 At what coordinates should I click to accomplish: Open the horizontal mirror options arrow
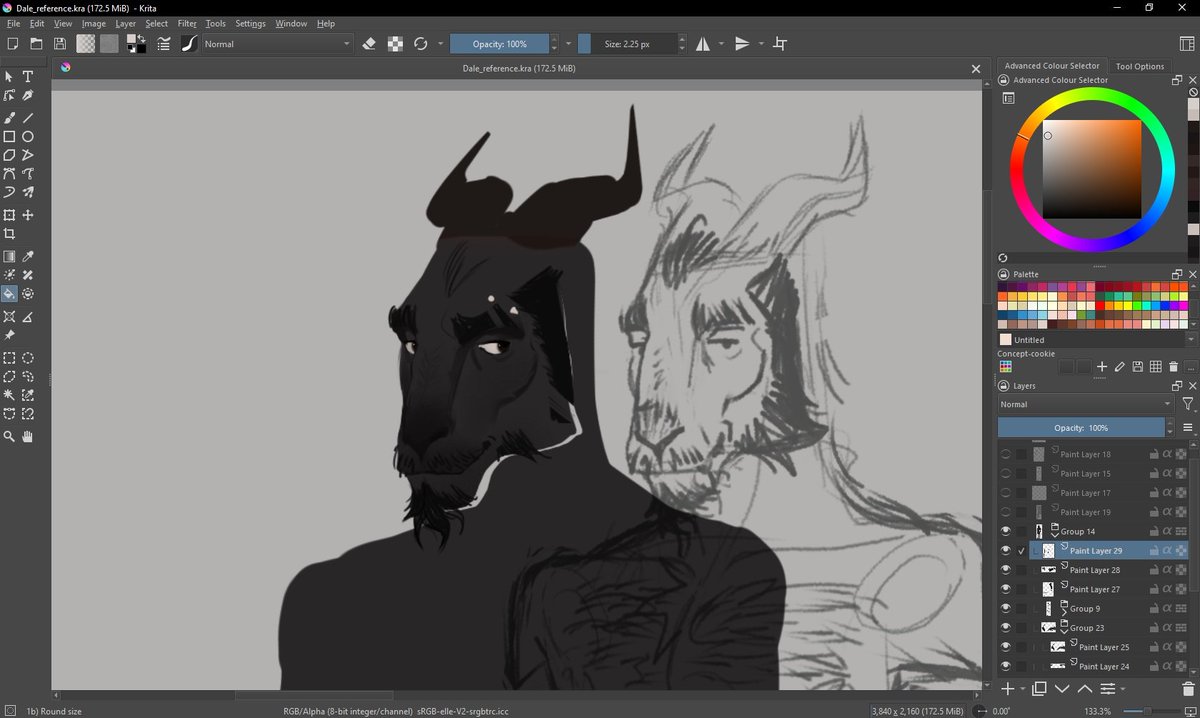coord(721,44)
